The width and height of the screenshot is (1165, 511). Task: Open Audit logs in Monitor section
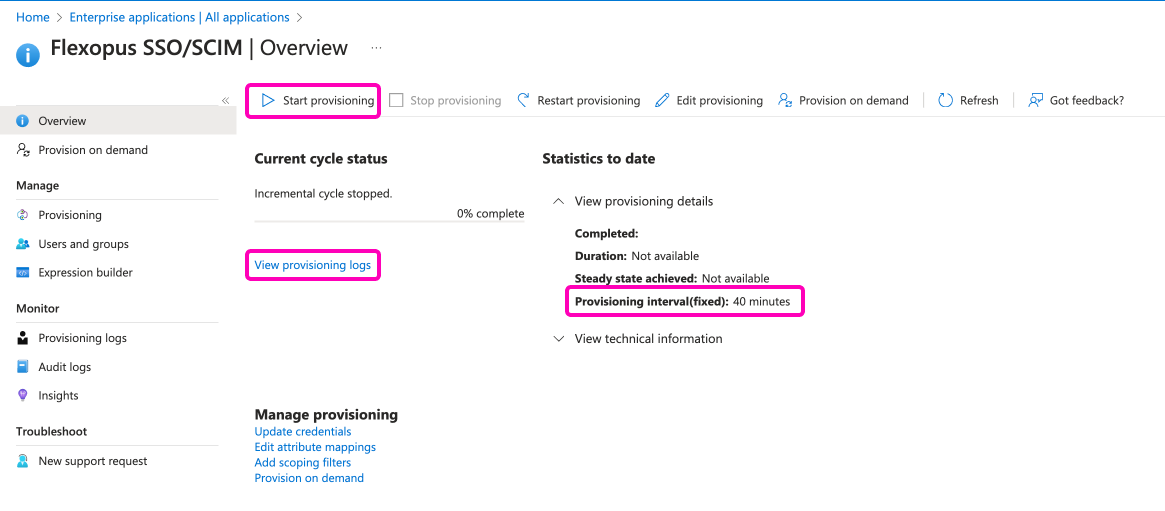coord(64,367)
